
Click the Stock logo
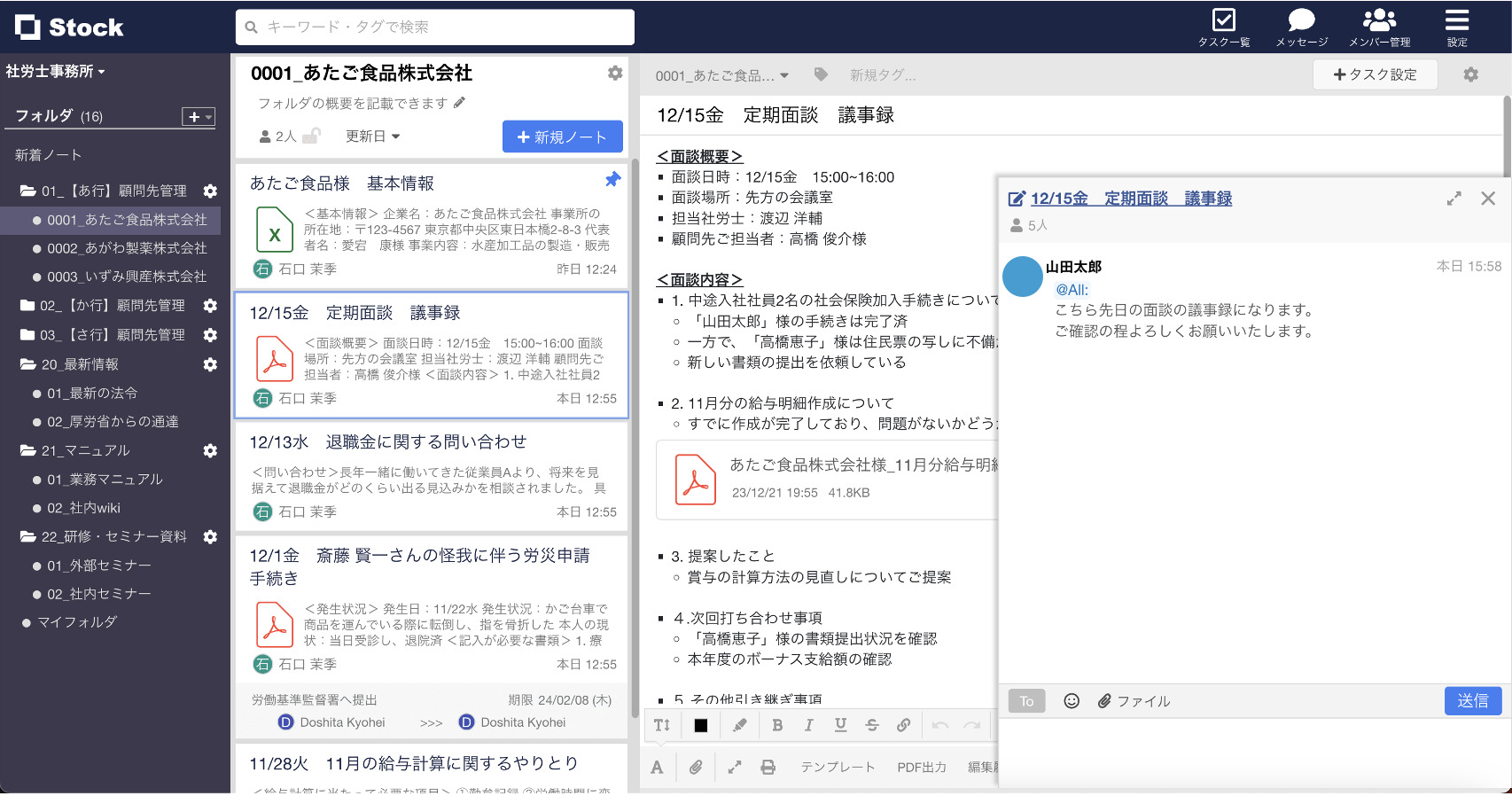pos(69,27)
